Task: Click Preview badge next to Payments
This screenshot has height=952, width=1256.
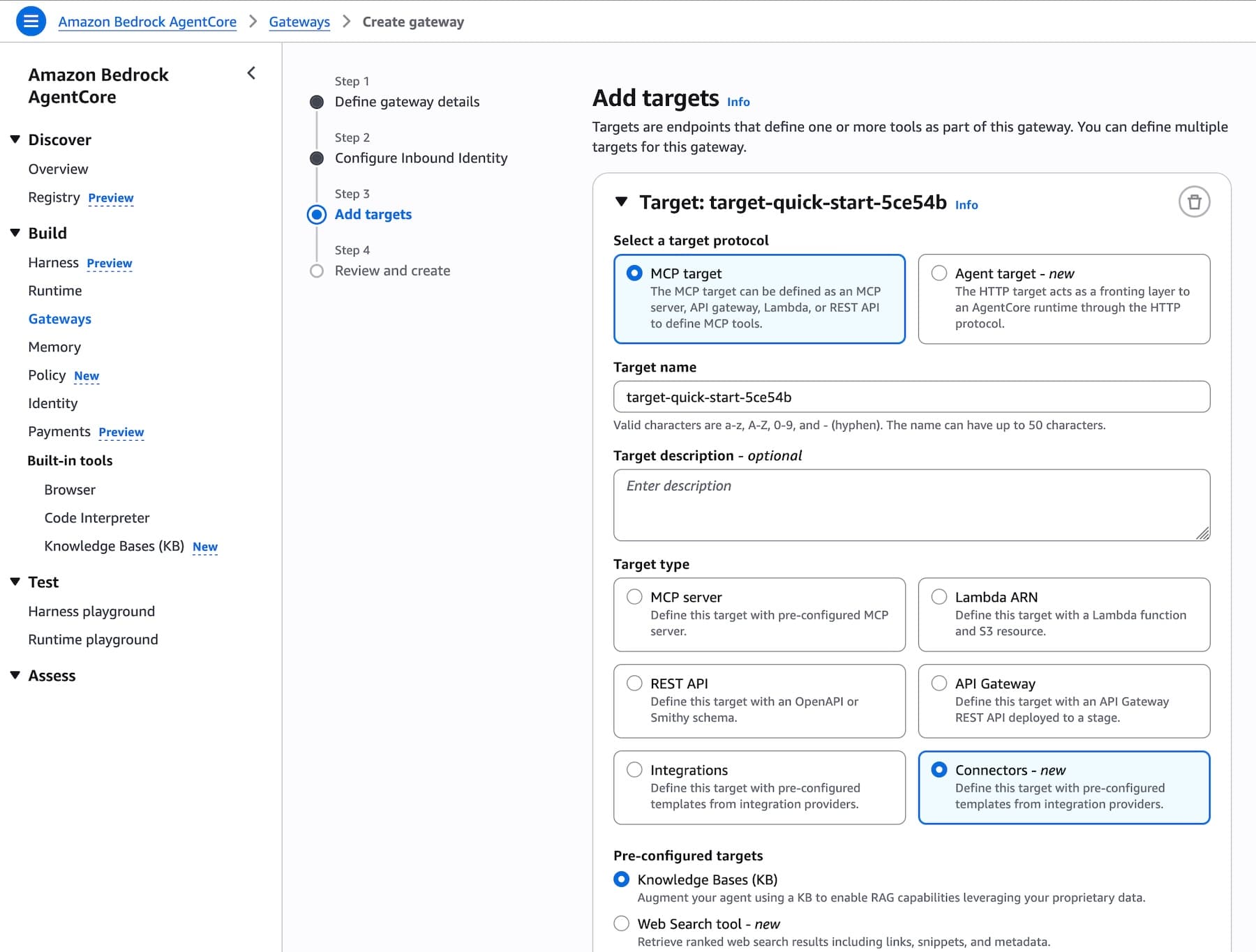Action: coord(121,432)
